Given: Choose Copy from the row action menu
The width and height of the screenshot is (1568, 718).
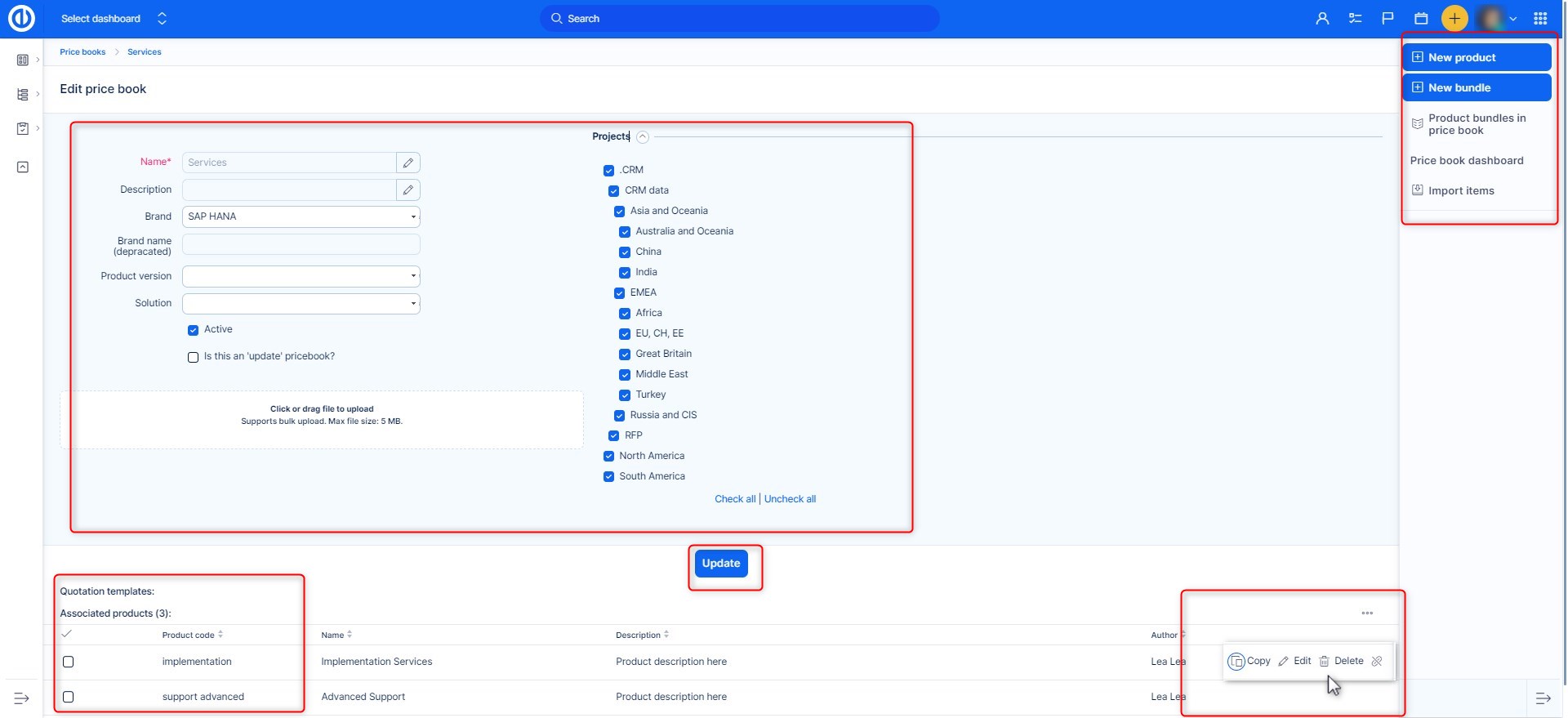Looking at the screenshot, I should (x=1249, y=661).
